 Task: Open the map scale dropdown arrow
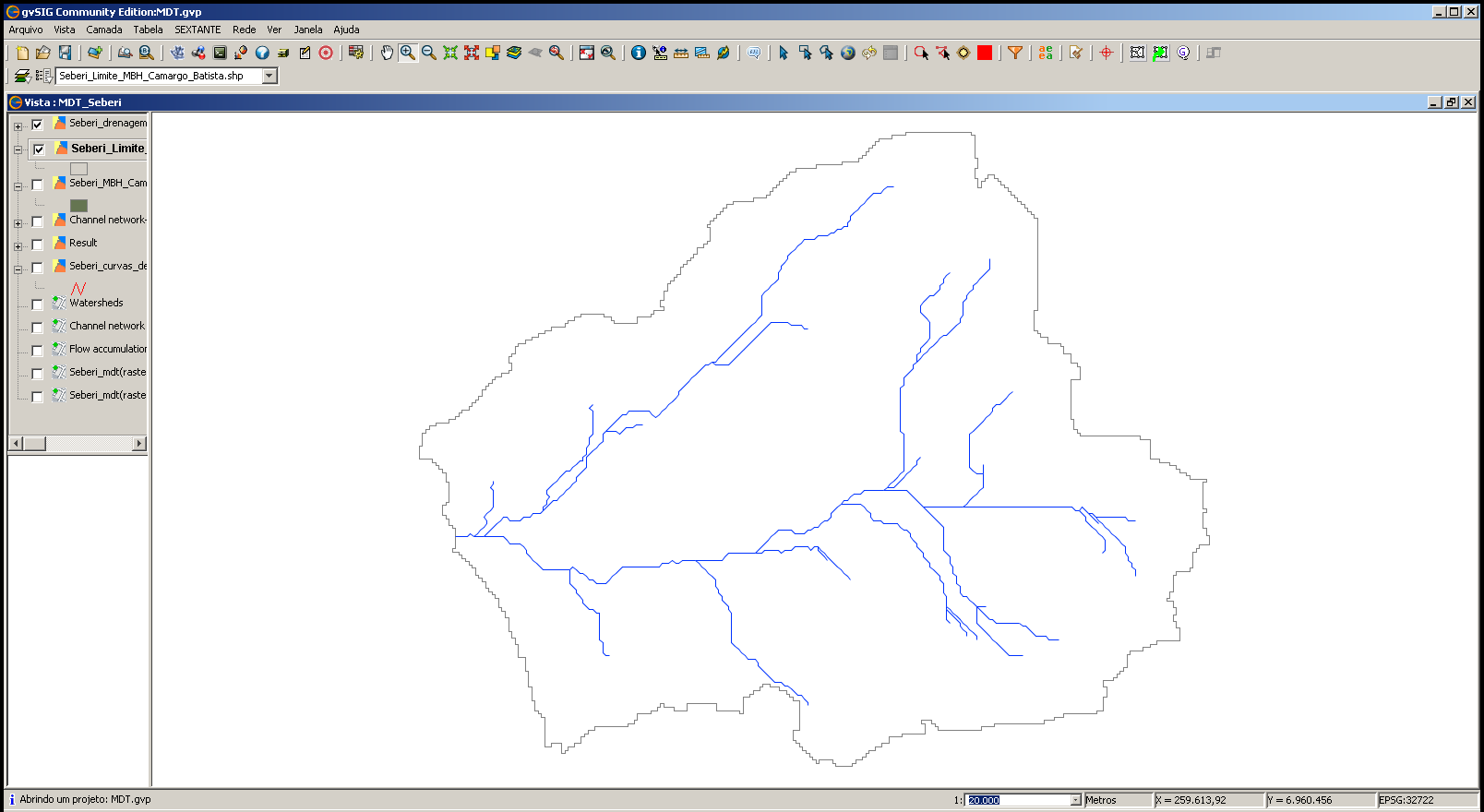(1075, 800)
